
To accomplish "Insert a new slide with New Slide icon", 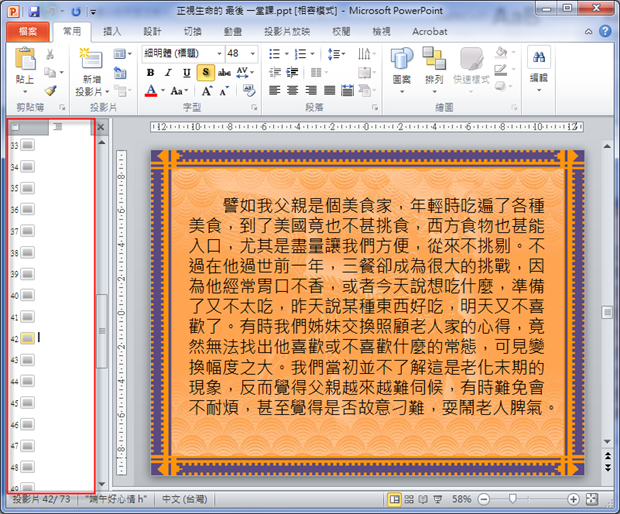I will click(x=91, y=61).
